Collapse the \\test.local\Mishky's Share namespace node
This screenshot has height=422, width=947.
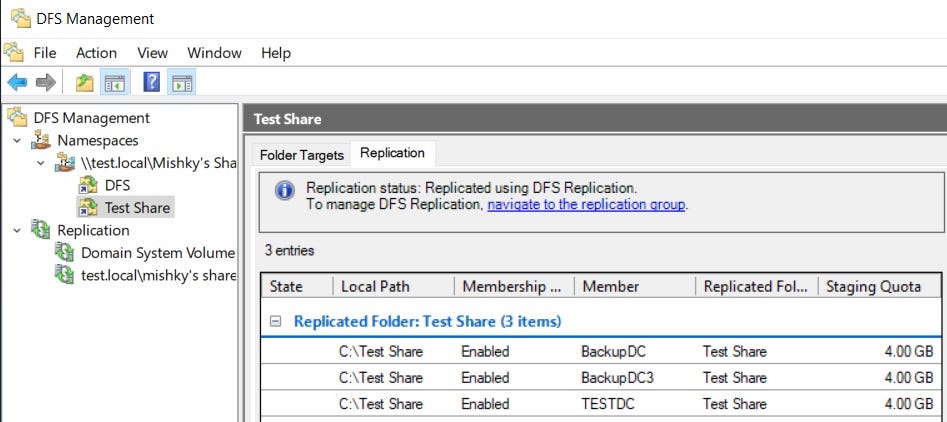tap(40, 163)
